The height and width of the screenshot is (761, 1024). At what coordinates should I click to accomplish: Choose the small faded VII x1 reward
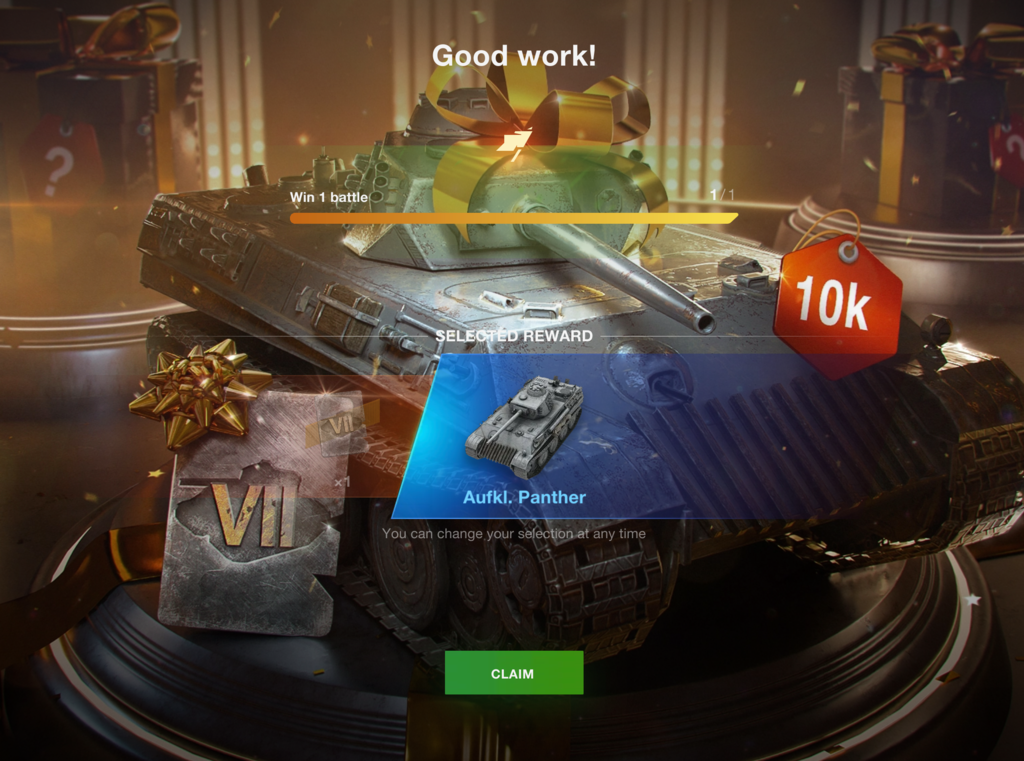click(x=340, y=431)
